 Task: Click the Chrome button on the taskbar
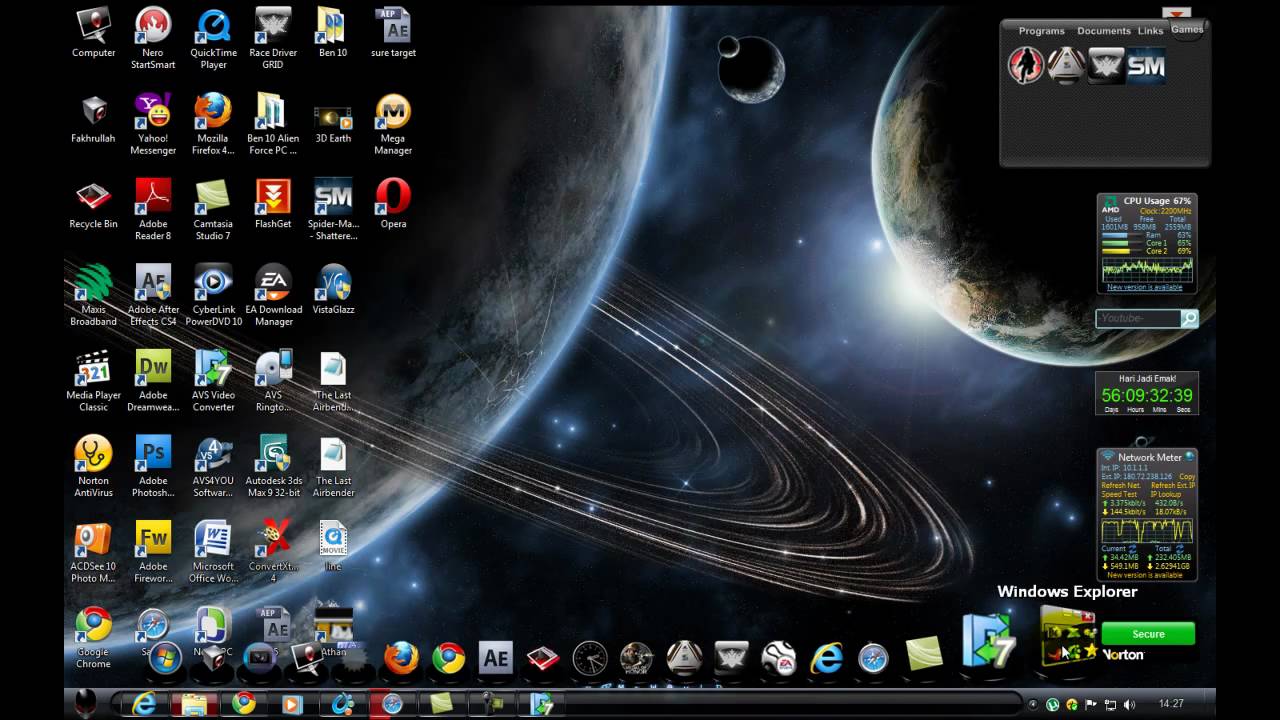(x=243, y=704)
